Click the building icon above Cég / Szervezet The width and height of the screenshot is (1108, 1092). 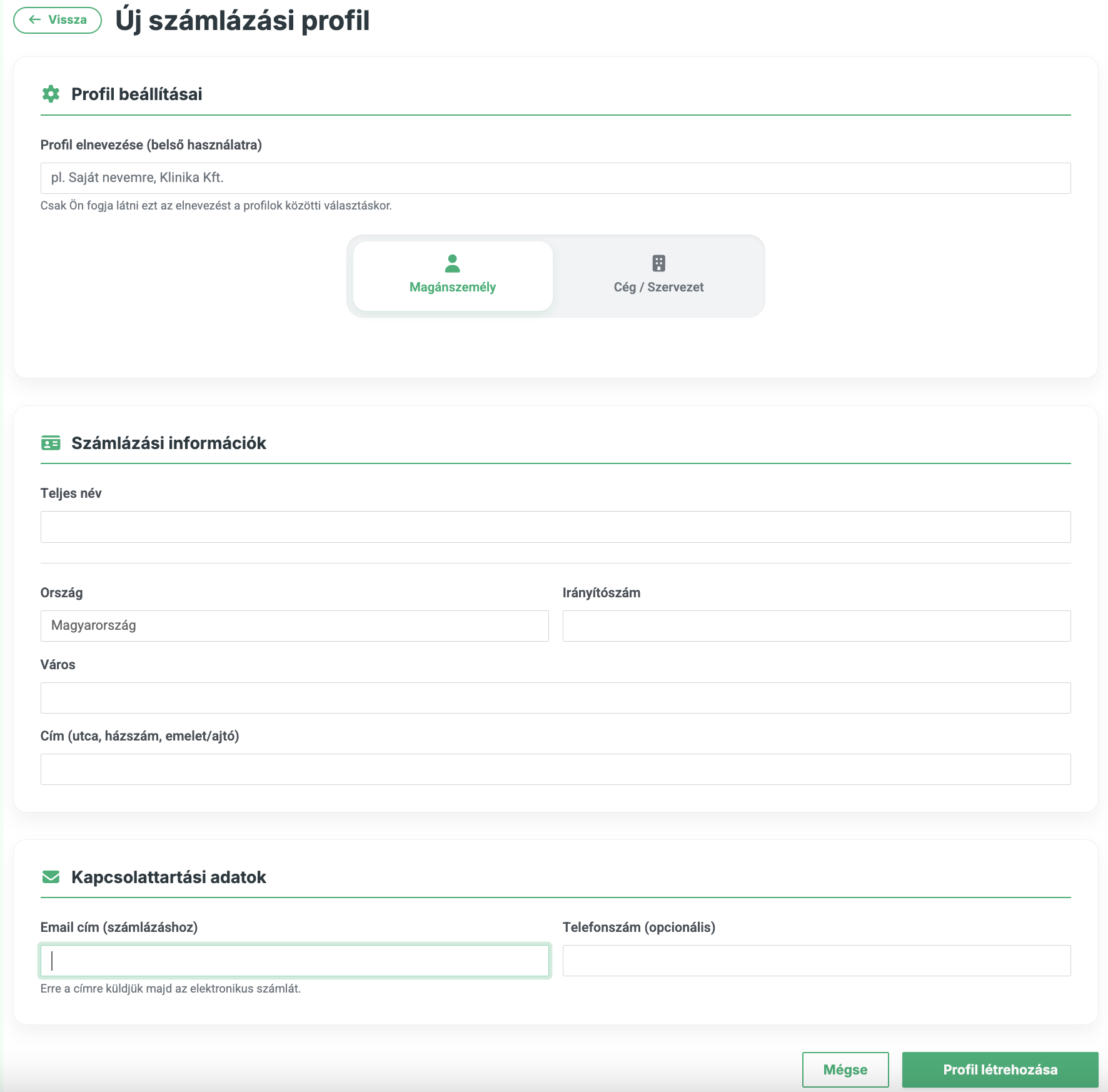[x=658, y=263]
